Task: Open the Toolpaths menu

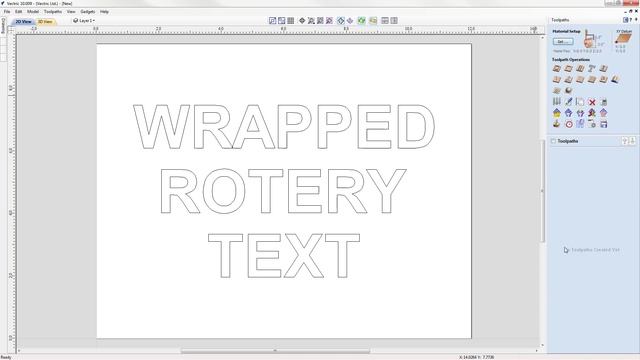Action: (x=53, y=12)
